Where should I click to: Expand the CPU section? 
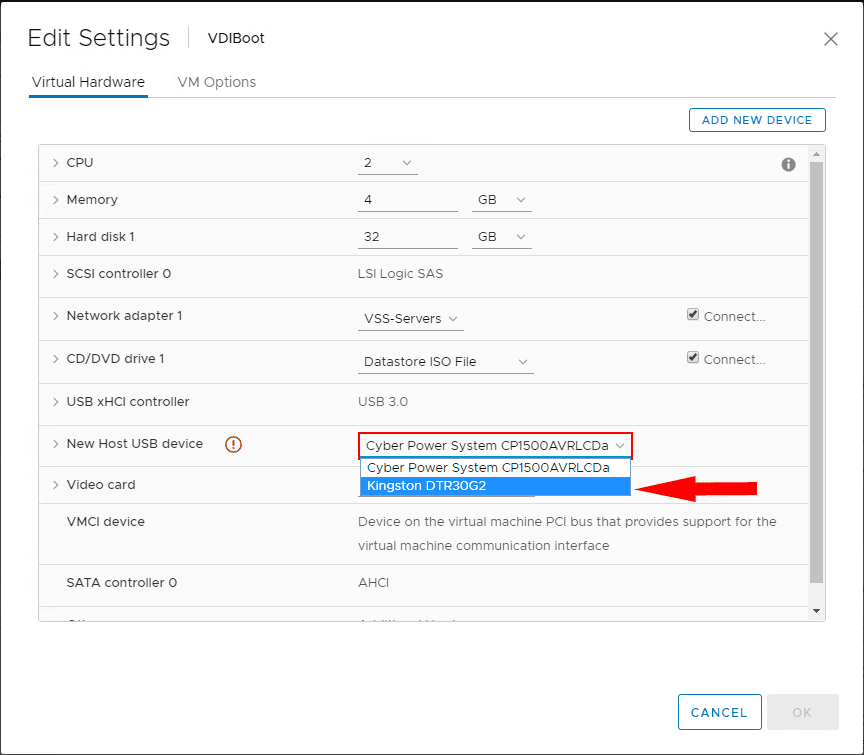coord(57,162)
